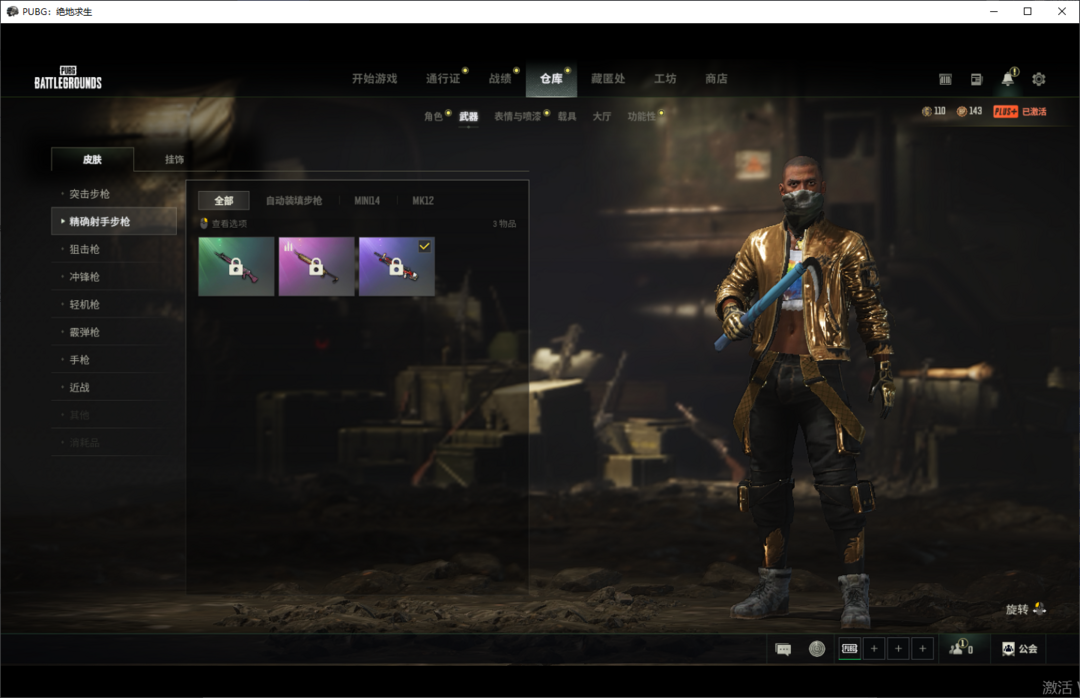
Task: Choose the 近战 category
Action: [x=114, y=387]
